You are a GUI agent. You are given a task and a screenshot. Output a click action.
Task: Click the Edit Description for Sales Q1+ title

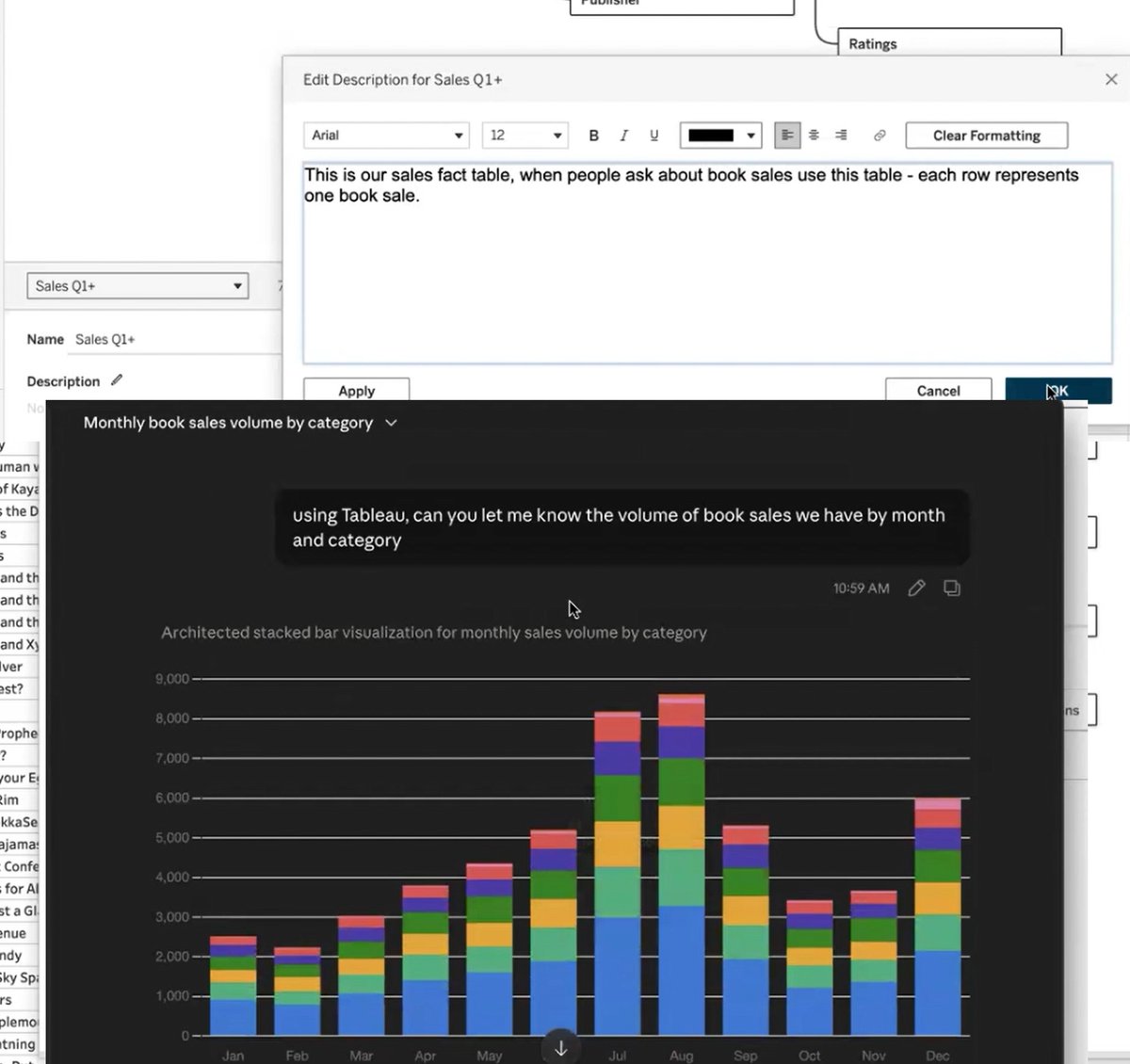click(x=402, y=80)
